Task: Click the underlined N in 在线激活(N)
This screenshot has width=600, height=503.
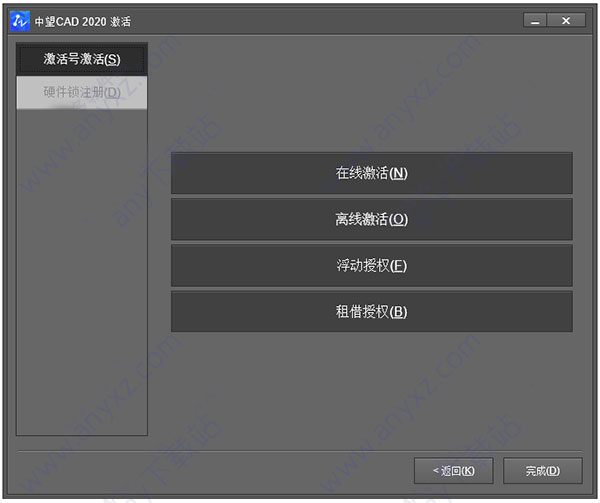Action: click(398, 173)
